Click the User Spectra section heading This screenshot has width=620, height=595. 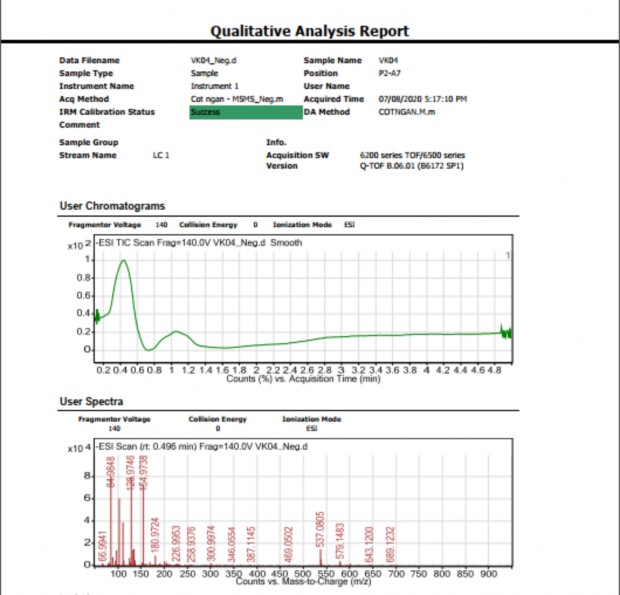click(x=93, y=401)
